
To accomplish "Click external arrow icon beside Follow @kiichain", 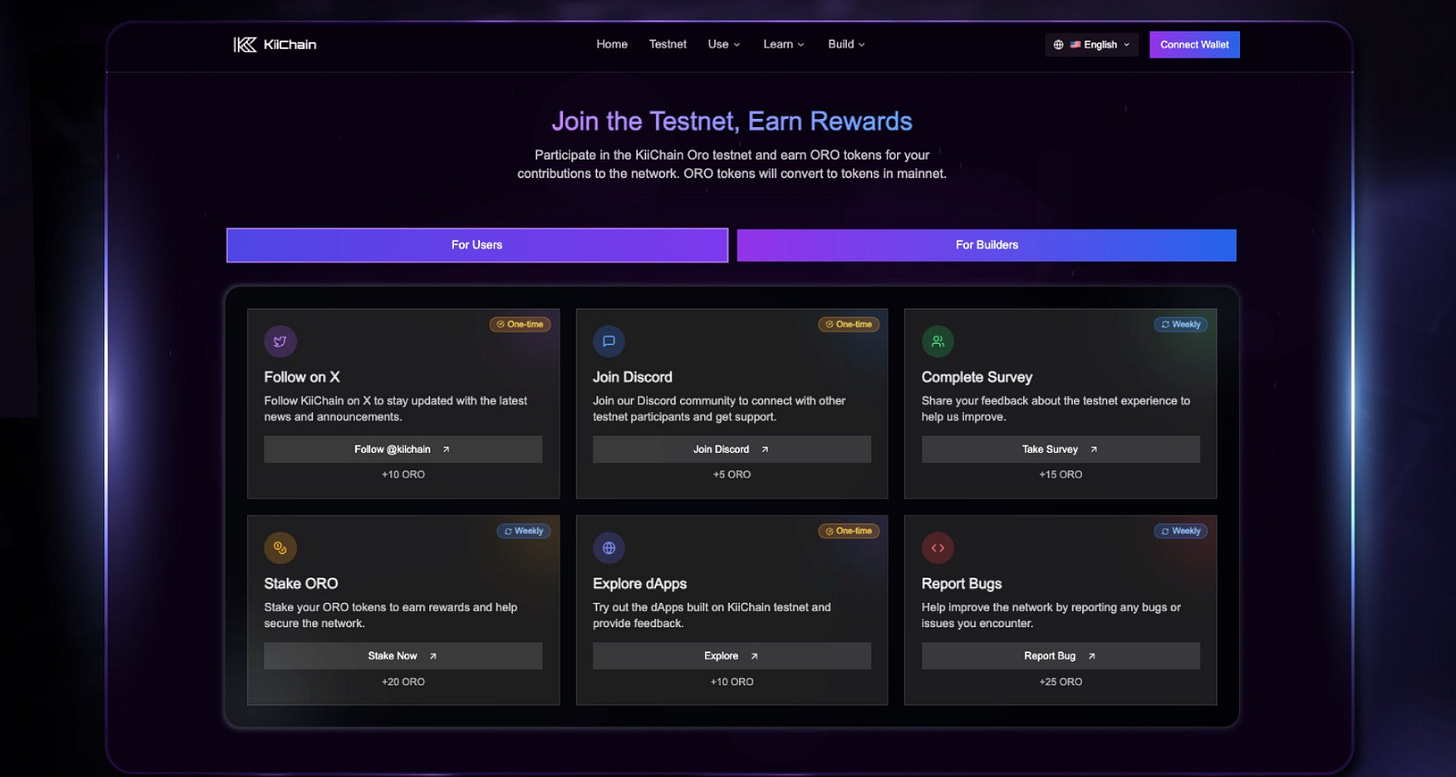I will point(446,450).
